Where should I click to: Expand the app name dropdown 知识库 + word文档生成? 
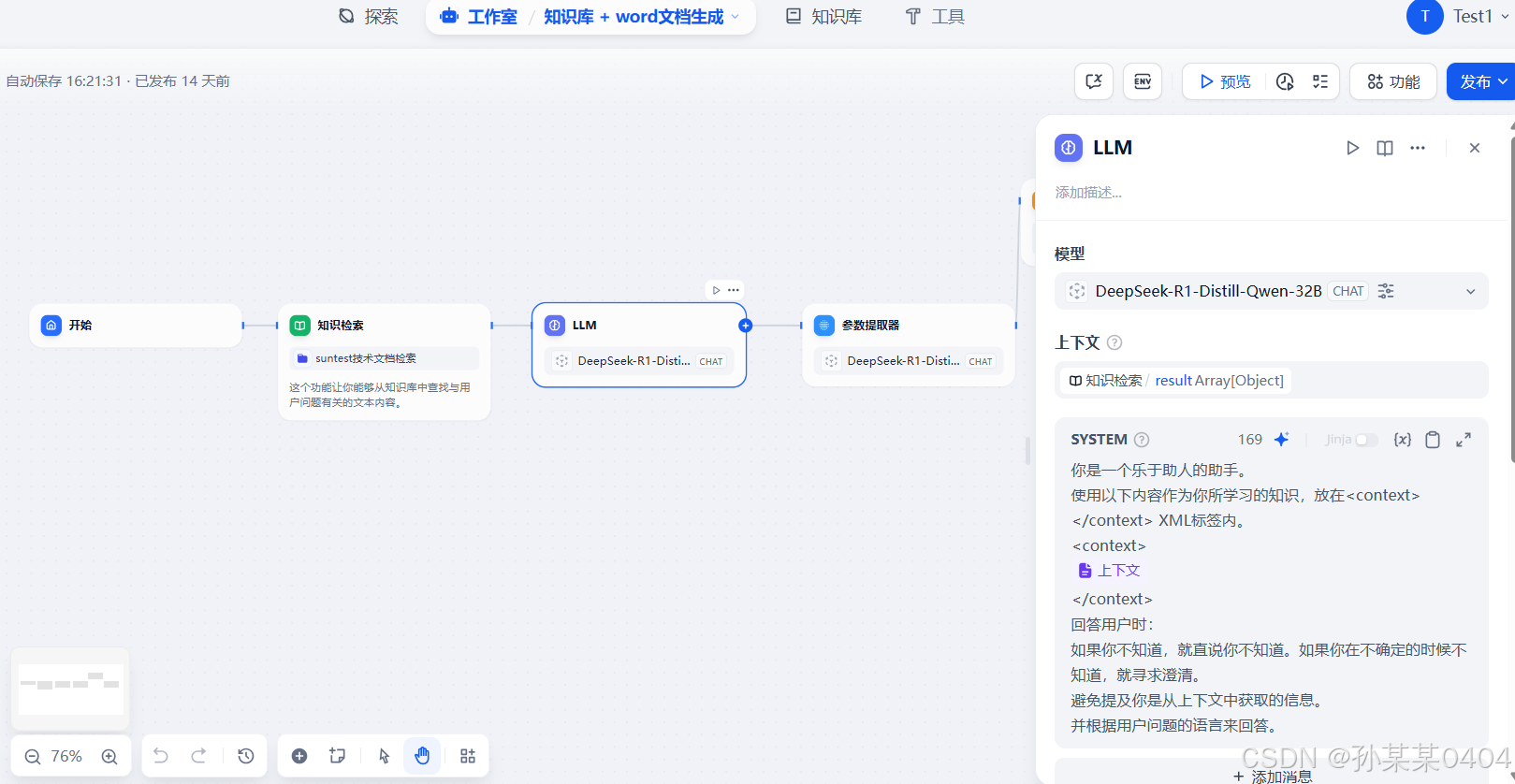coord(642,16)
